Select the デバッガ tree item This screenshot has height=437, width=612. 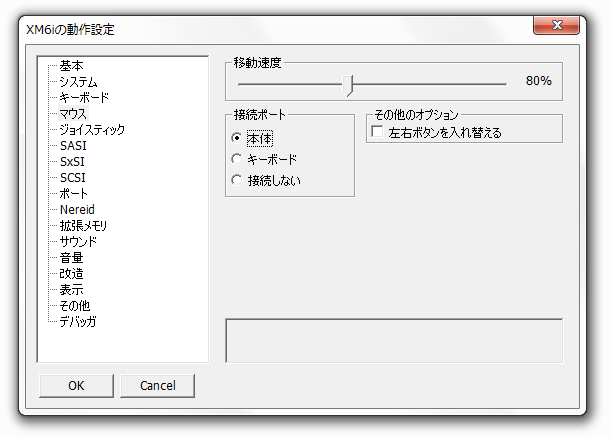point(78,322)
